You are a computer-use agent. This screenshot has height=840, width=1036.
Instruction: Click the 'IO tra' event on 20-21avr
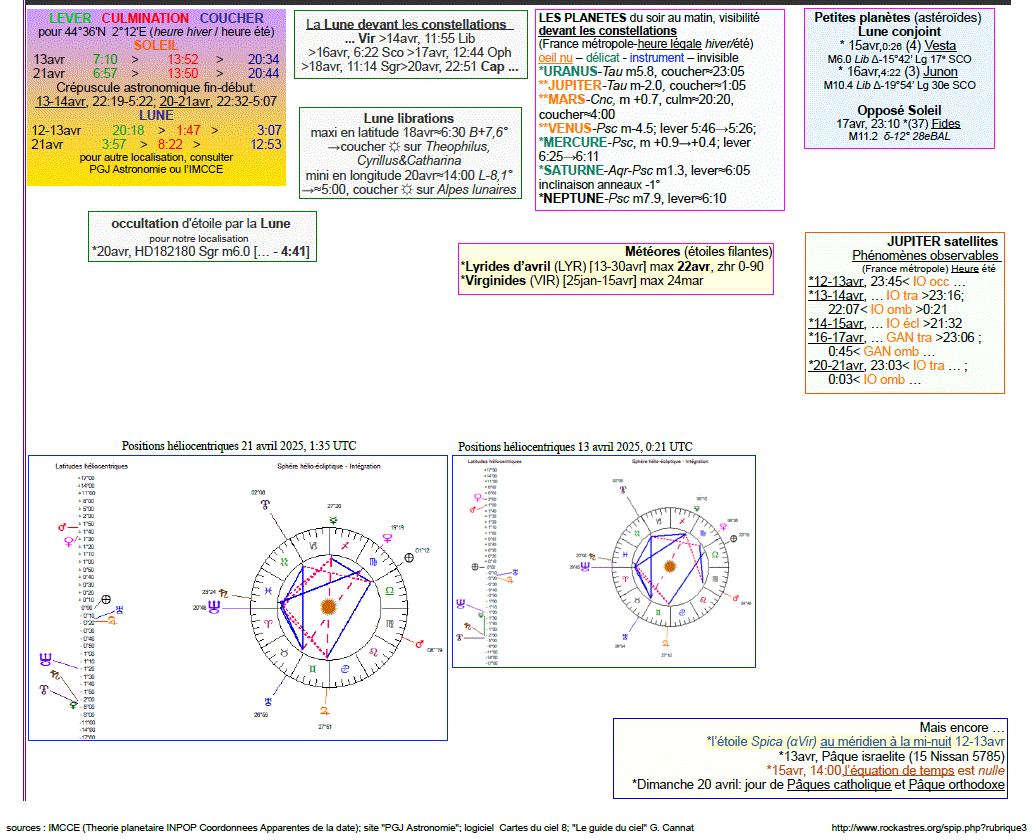(x=928, y=365)
